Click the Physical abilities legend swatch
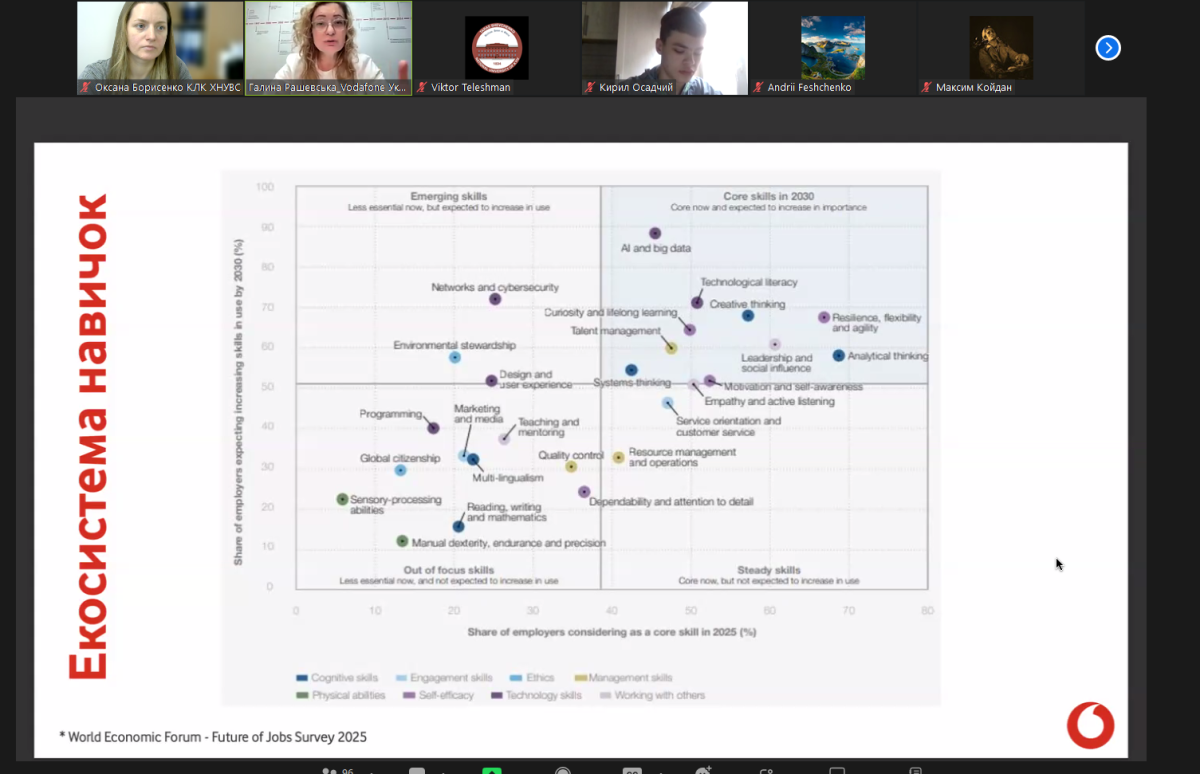The height and width of the screenshot is (774, 1200). (302, 695)
